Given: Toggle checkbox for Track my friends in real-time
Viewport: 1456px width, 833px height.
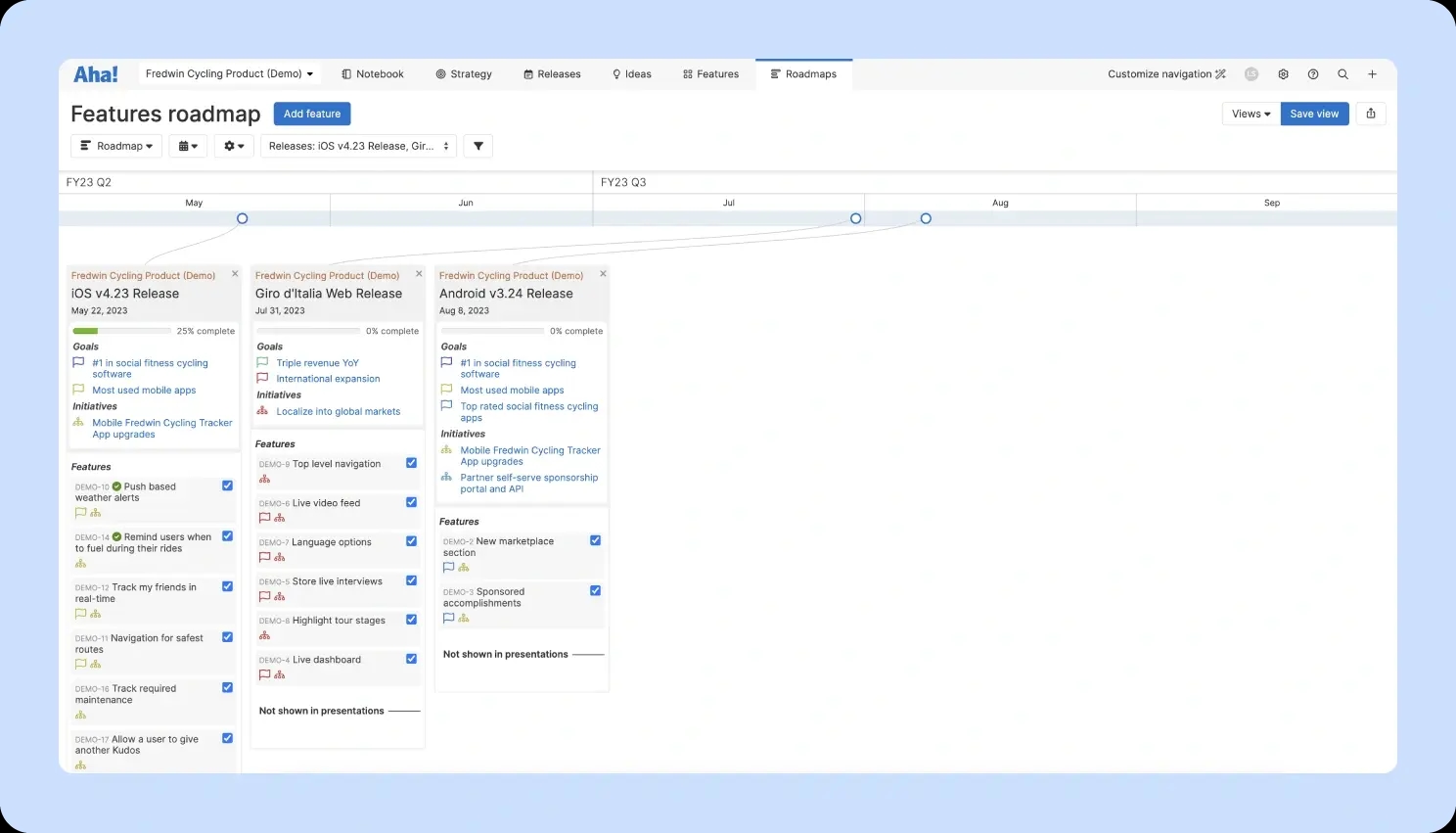Looking at the screenshot, I should pos(227,586).
